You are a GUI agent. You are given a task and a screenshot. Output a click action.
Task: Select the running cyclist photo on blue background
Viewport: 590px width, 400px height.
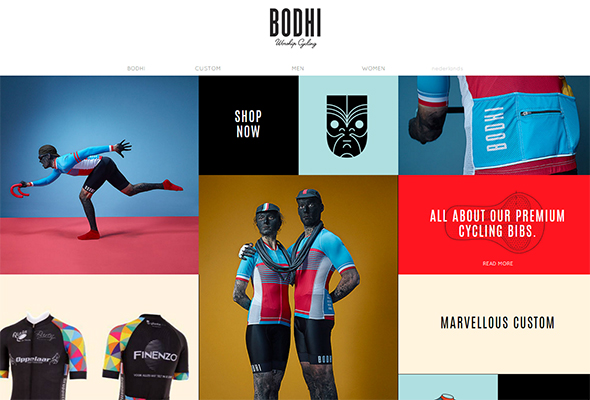[x=99, y=175]
